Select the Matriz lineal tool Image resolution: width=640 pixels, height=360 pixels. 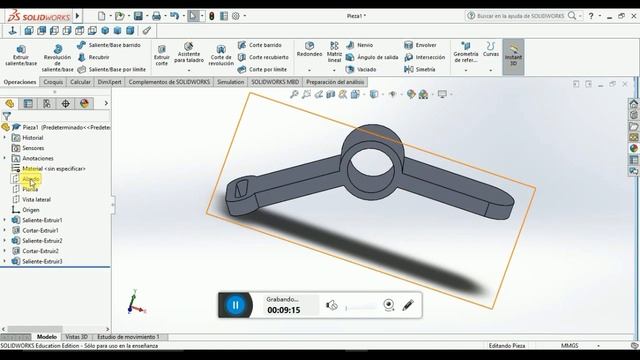point(334,51)
